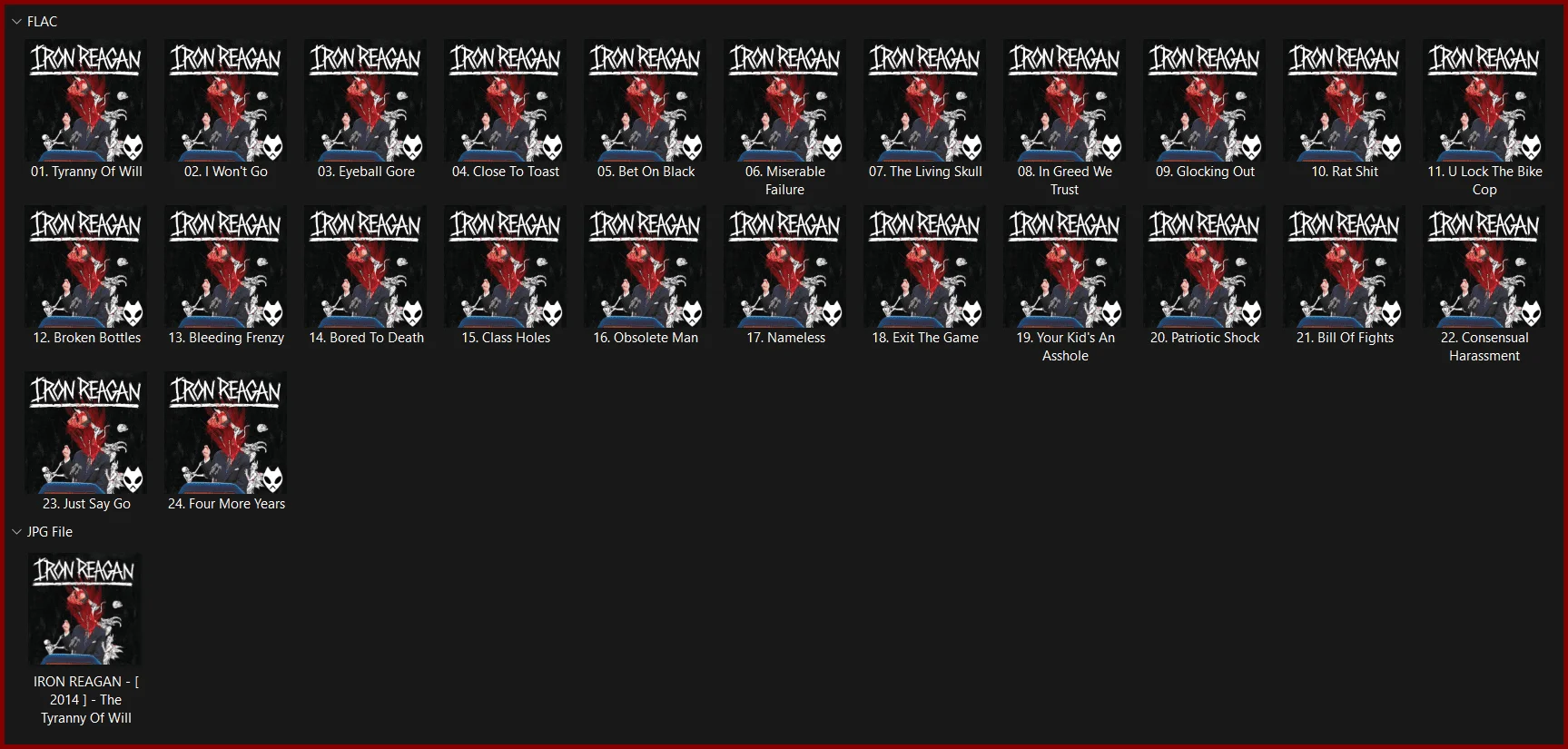Viewport: 1568px width, 749px height.
Task: Click the filename text 20. Patriotic Shock
Action: click(x=1205, y=338)
